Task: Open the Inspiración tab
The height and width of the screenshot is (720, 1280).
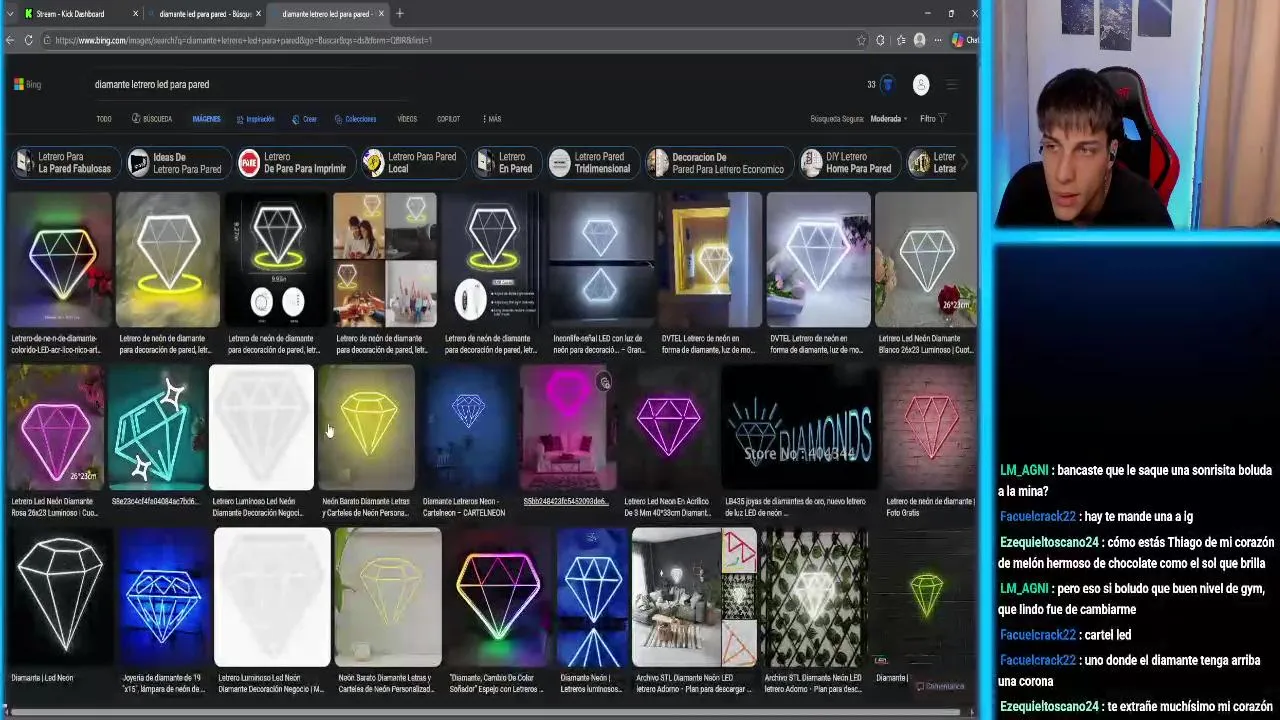Action: pos(255,119)
